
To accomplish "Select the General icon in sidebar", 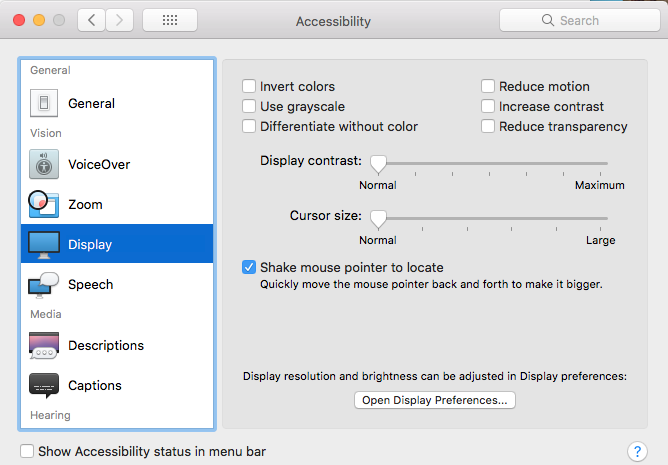I will coord(44,103).
